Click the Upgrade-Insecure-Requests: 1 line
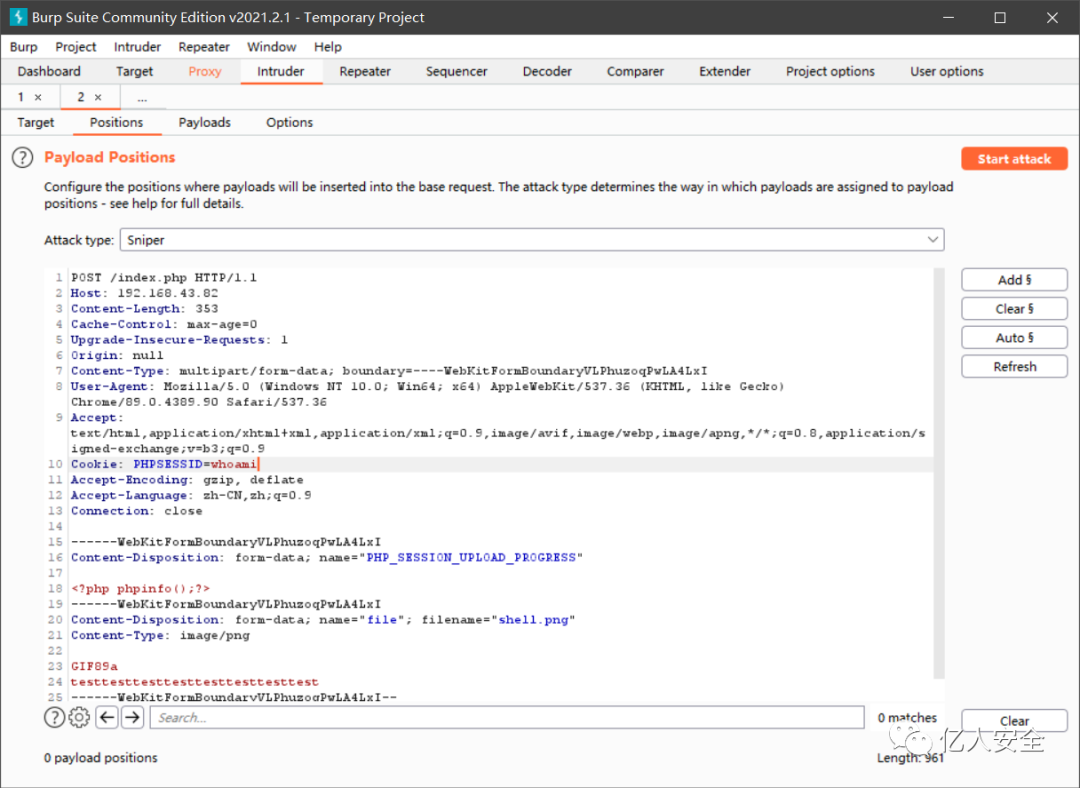 coord(179,340)
